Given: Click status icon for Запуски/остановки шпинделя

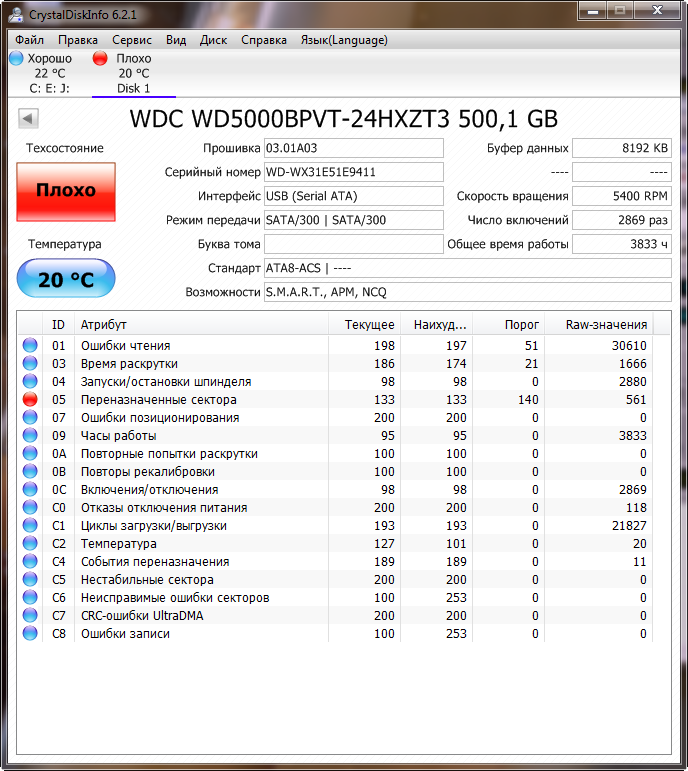Looking at the screenshot, I should 30,382.
